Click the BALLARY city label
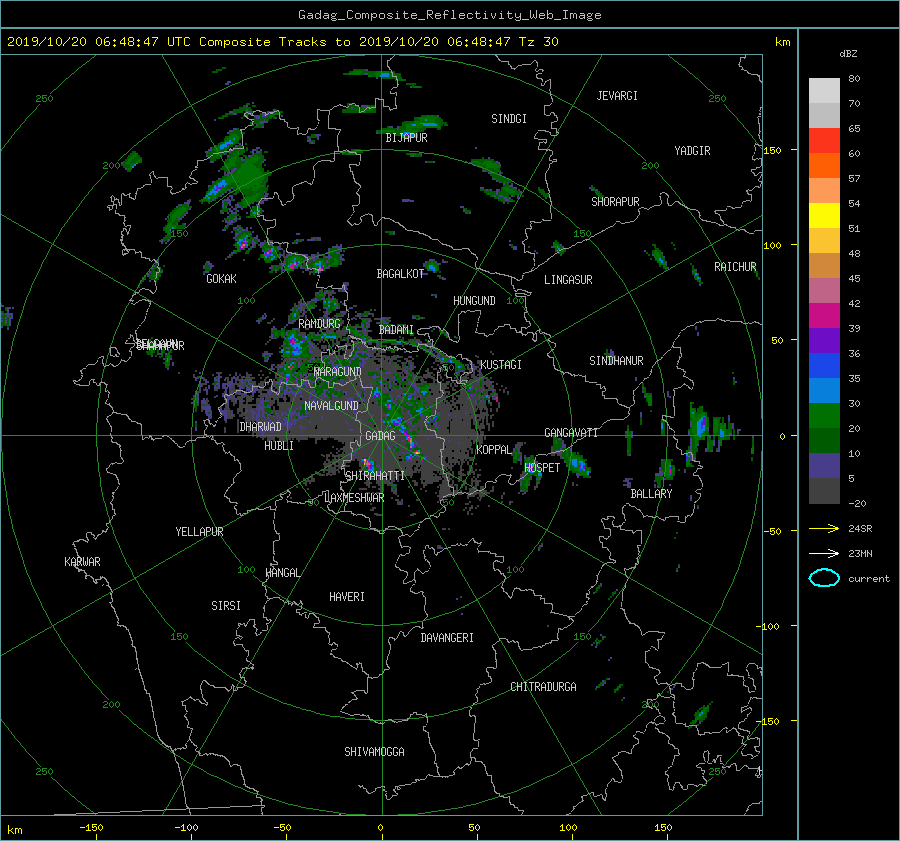 click(x=651, y=494)
